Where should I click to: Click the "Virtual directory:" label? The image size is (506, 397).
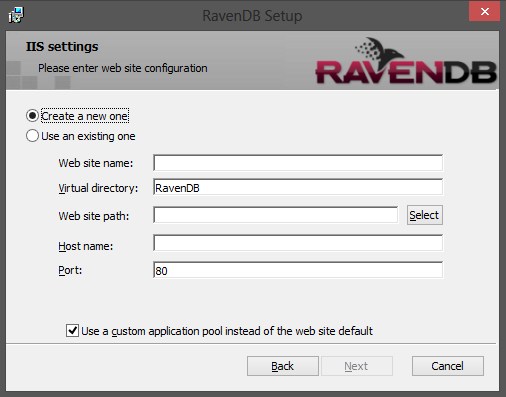pyautogui.click(x=98, y=188)
